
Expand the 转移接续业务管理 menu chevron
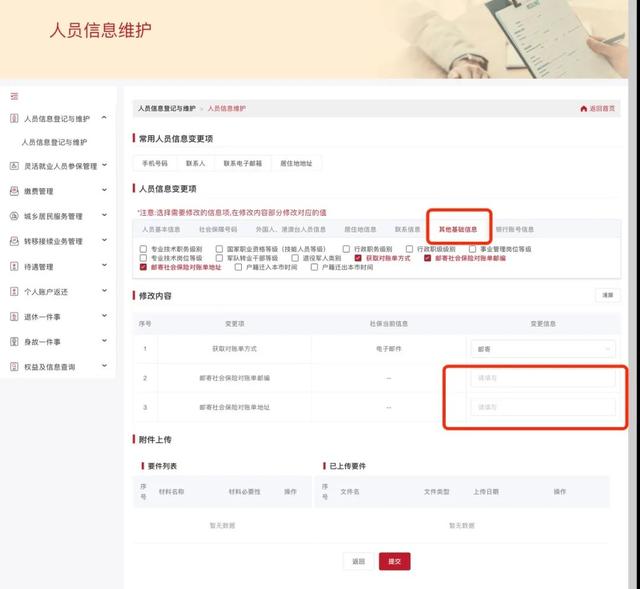point(104,240)
